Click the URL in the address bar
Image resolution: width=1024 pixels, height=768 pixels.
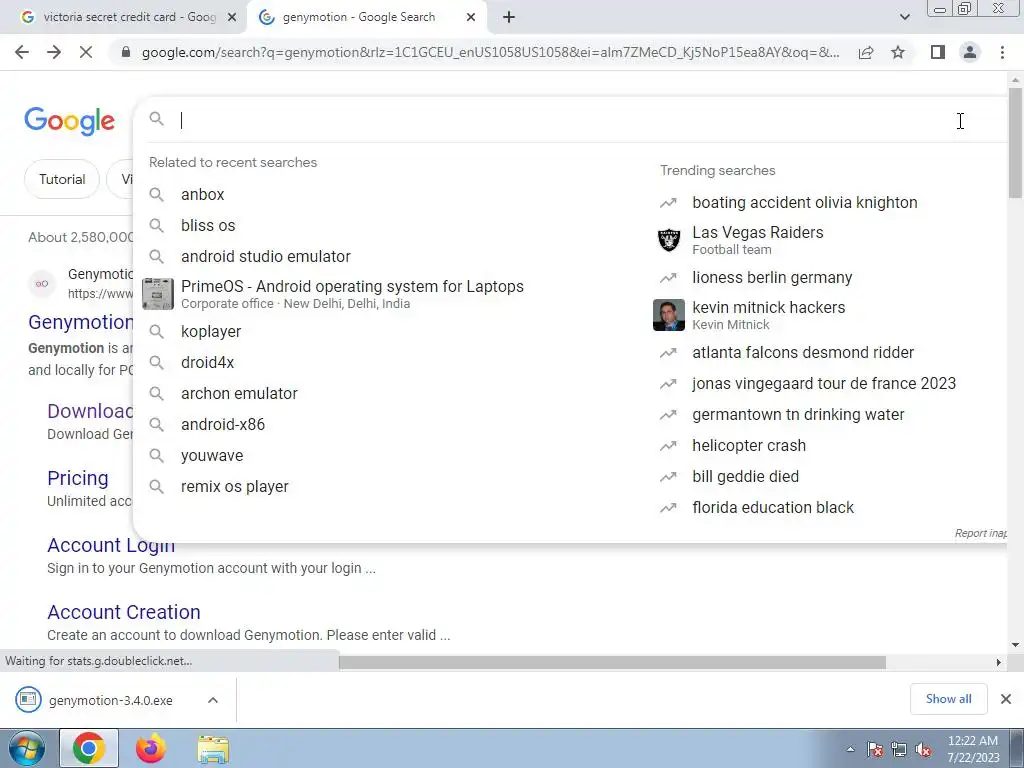490,52
